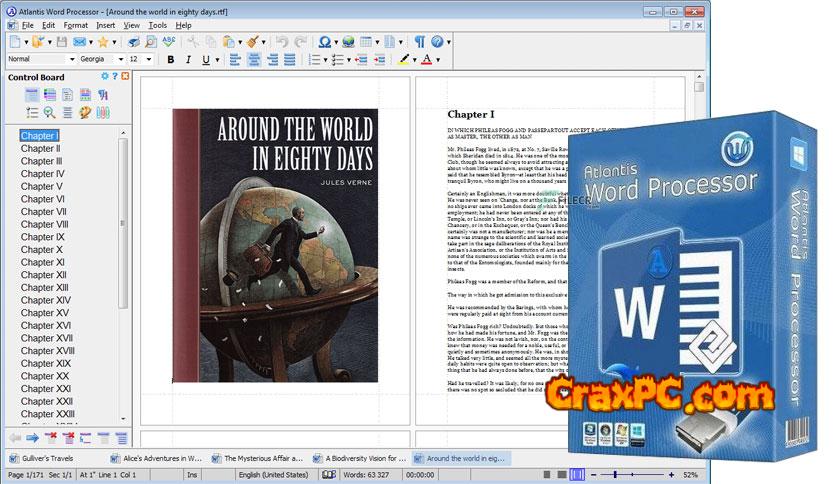Open the Format menu
The image size is (836, 484).
pyautogui.click(x=75, y=24)
